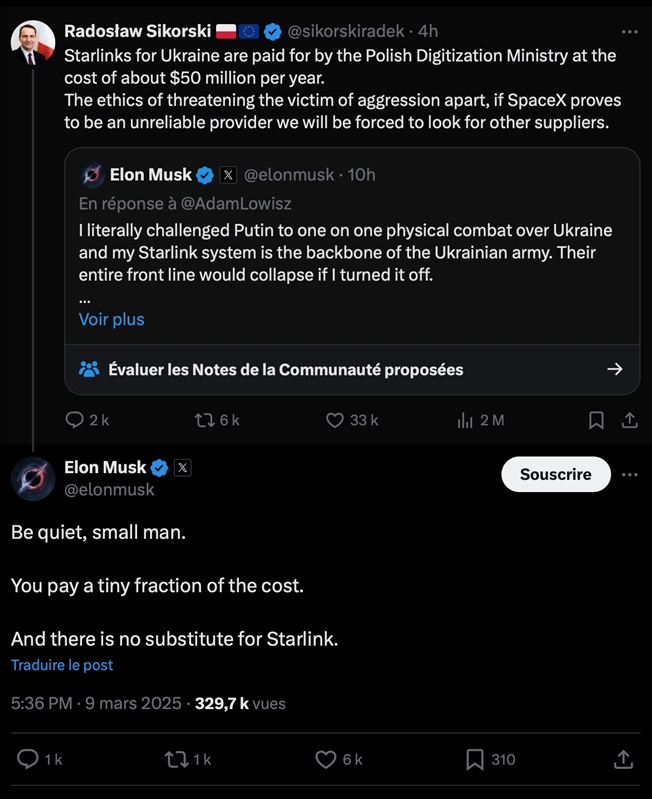View analytics for Sikorski's 2M views post
Viewport: 652px width, 799px height.
[x=465, y=420]
